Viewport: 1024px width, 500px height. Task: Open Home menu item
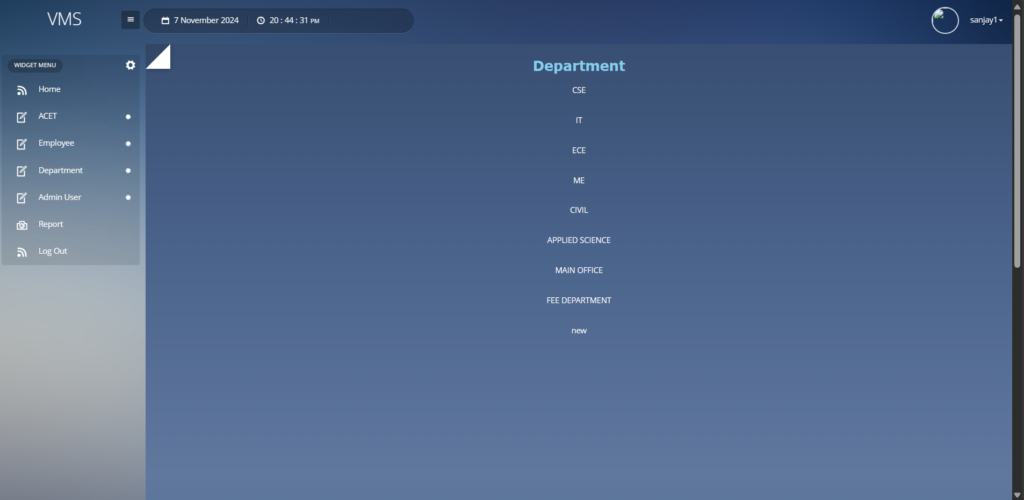point(49,89)
